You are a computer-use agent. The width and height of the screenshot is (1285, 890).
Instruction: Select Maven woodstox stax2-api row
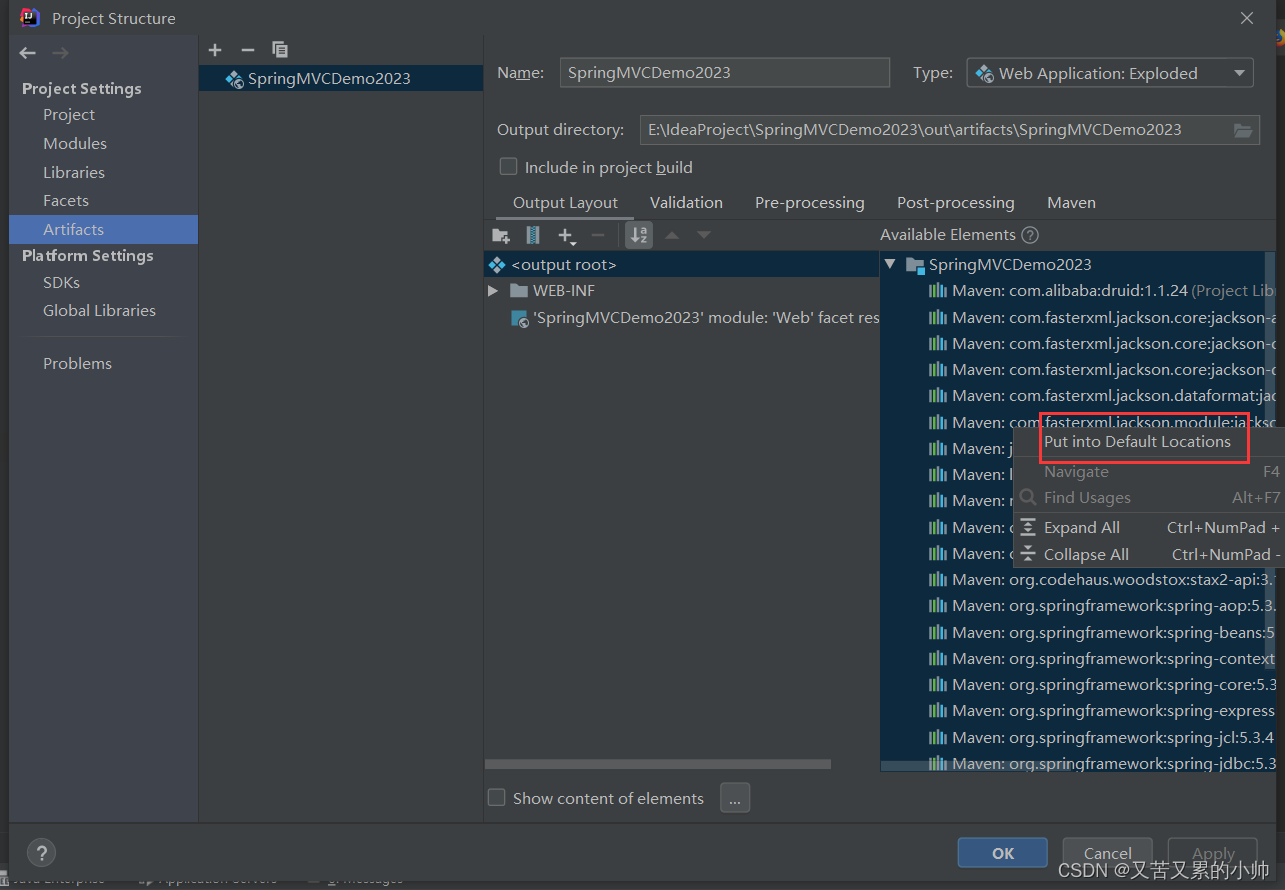[1078, 579]
